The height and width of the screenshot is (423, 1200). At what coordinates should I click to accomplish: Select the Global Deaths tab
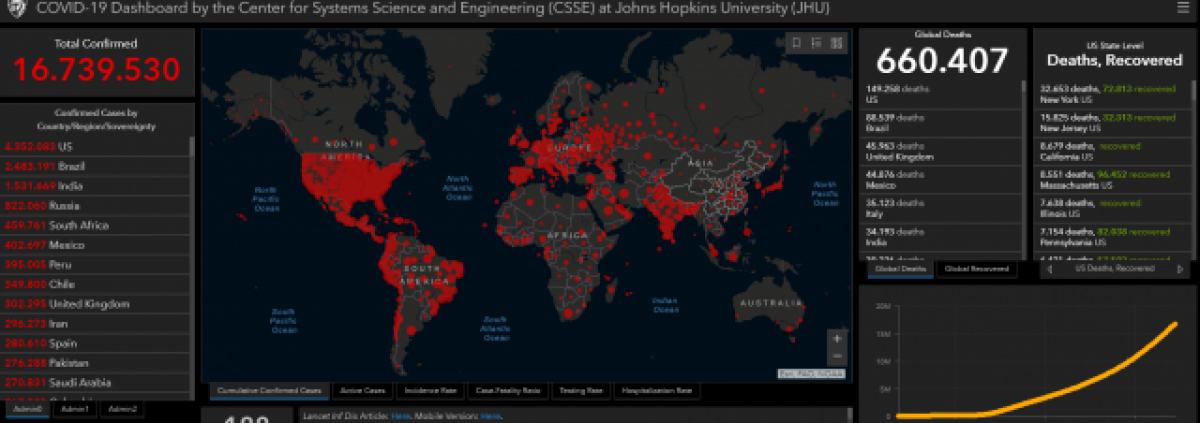click(x=901, y=269)
